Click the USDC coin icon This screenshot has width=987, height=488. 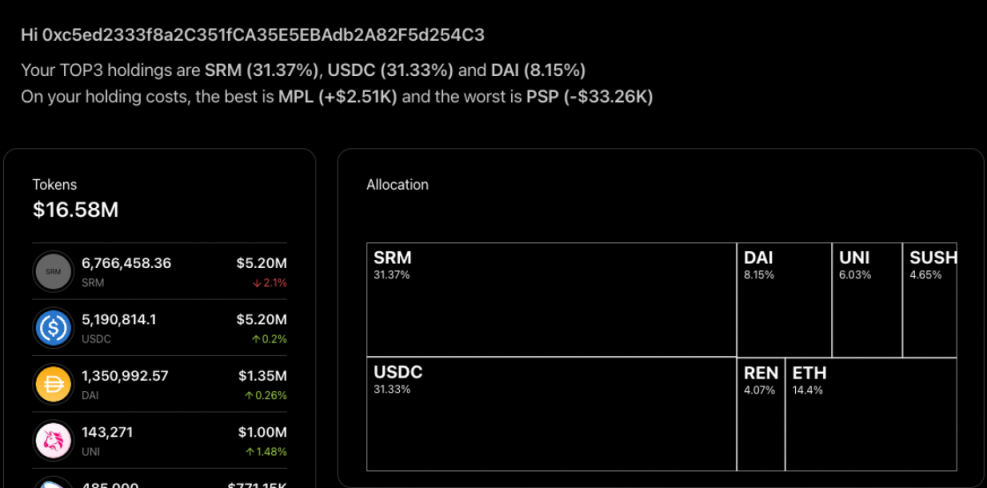pos(52,328)
